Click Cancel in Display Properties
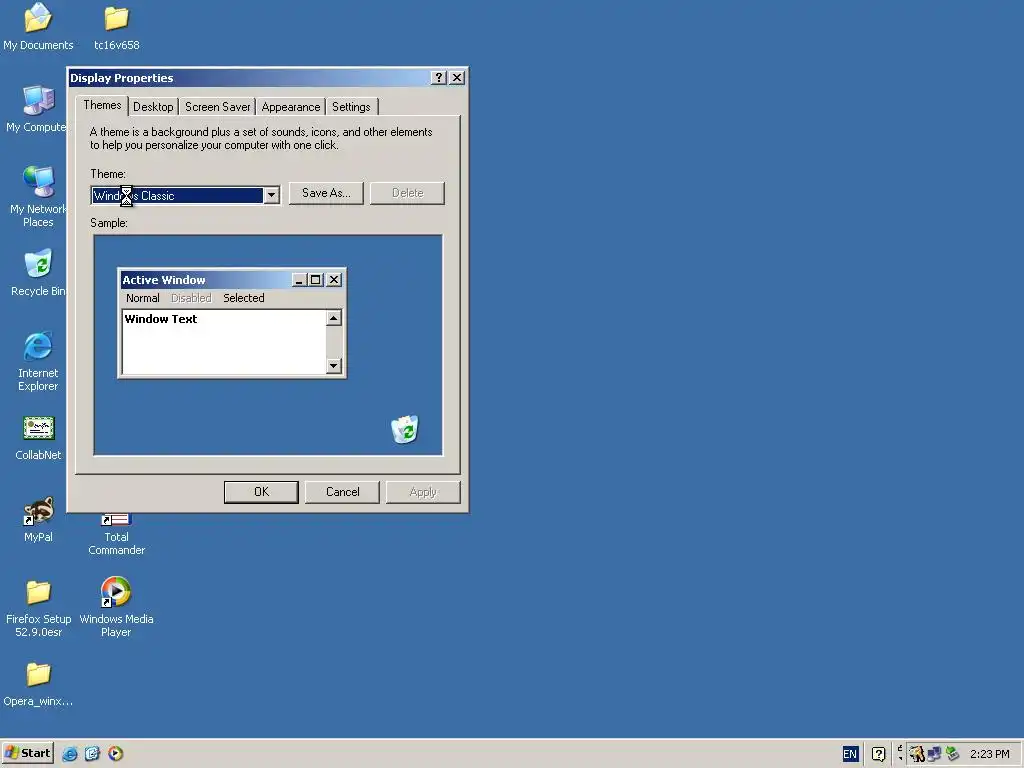This screenshot has width=1024, height=768. pyautogui.click(x=342, y=492)
